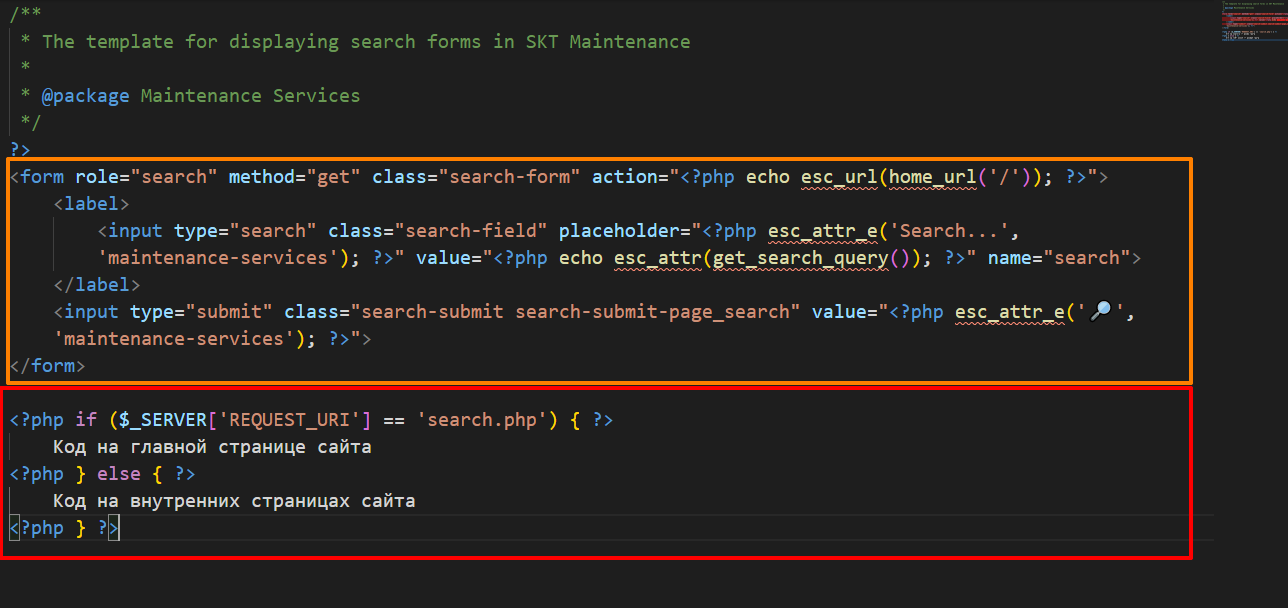
Task: Click the 'Search...' string literal
Action: [949, 231]
